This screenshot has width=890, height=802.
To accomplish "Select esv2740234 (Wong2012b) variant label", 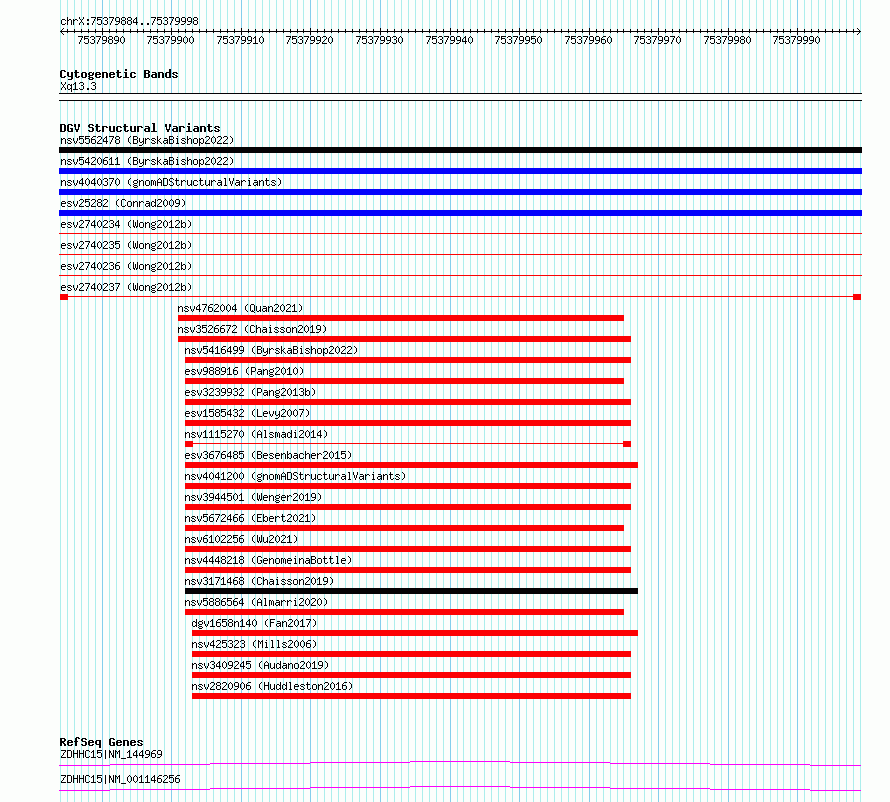I will click(126, 224).
